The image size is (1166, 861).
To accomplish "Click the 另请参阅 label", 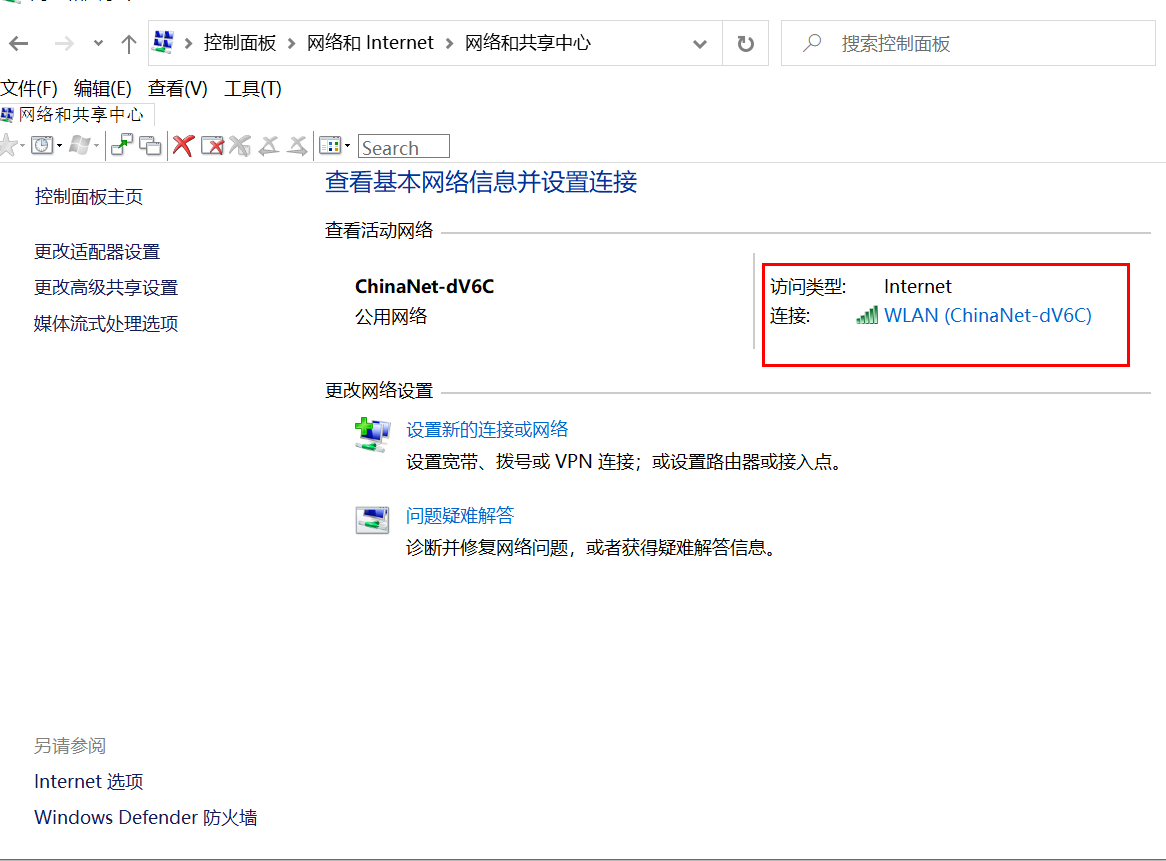I will point(70,746).
